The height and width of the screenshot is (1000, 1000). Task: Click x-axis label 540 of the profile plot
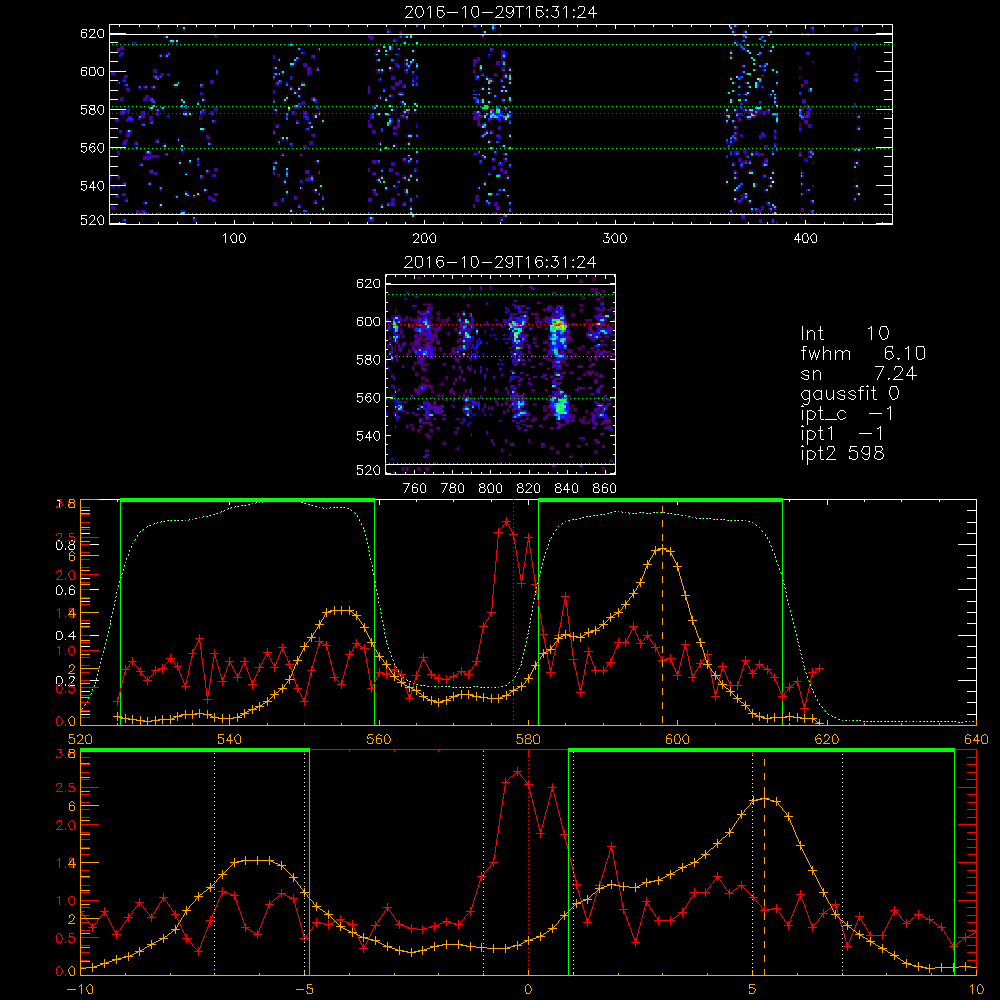tap(229, 740)
